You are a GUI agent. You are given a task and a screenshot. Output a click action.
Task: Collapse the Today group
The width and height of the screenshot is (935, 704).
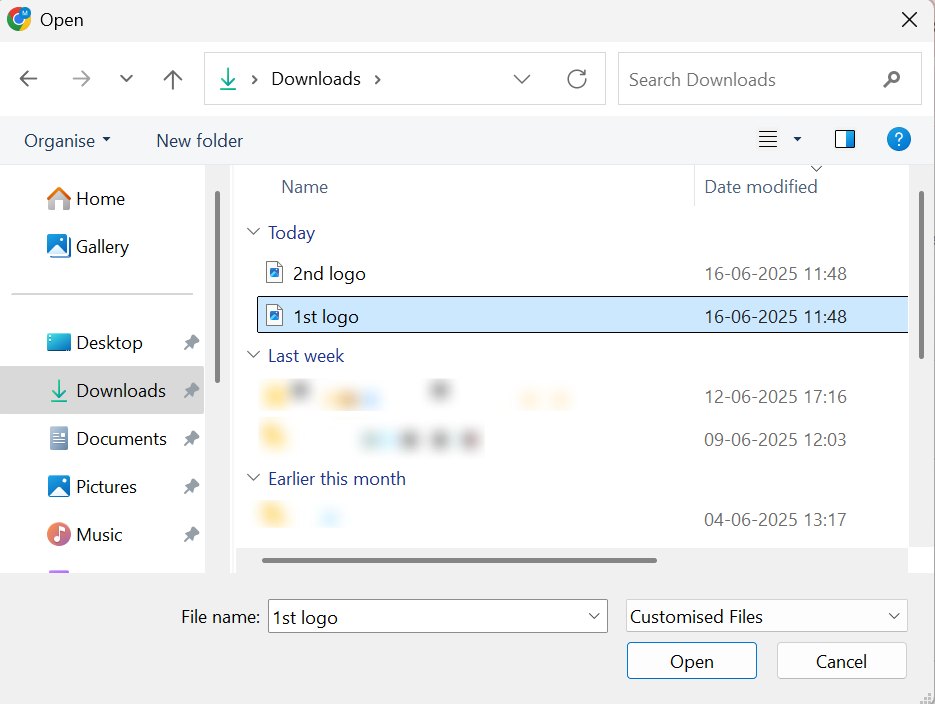point(252,233)
